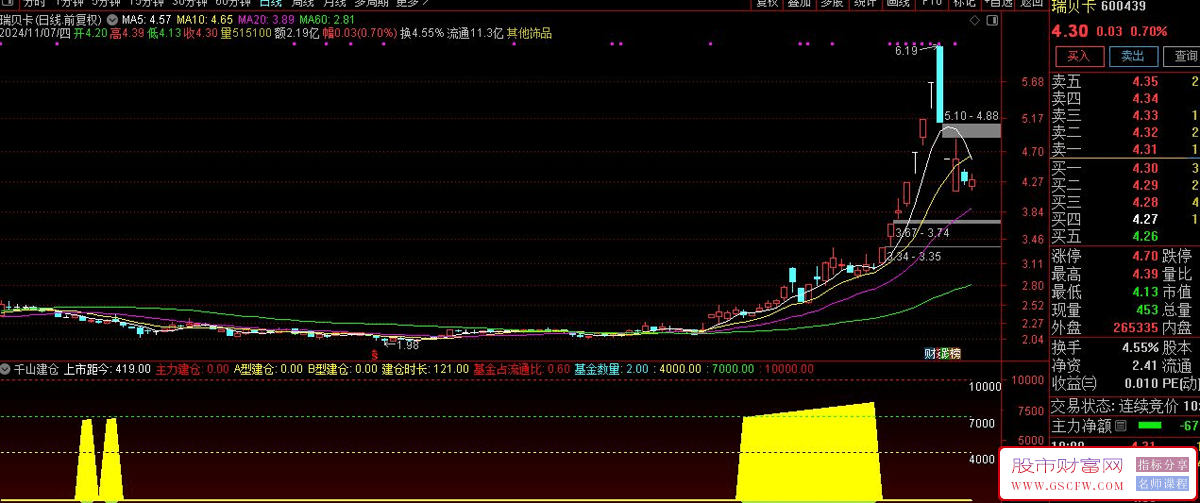The image size is (1200, 503).
Task: Click the 收益(三) earnings label
Action: [x=1074, y=383]
